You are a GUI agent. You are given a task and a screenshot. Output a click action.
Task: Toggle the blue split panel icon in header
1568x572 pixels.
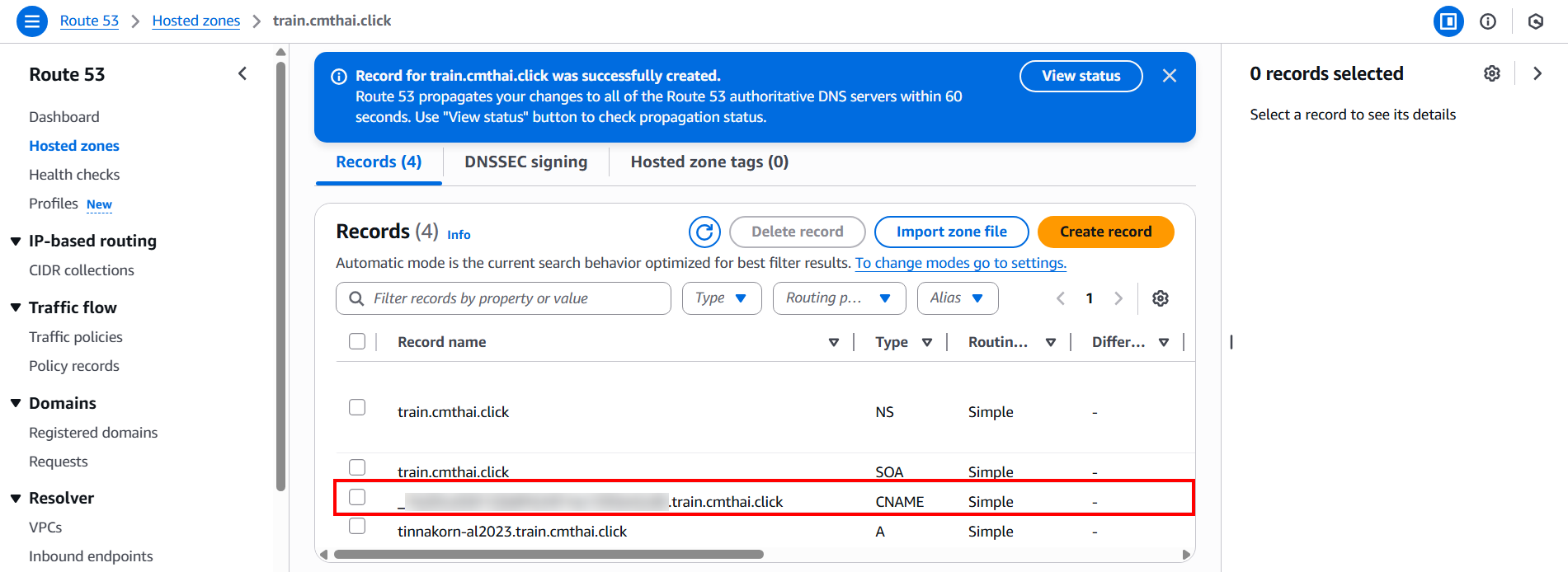coord(1448,21)
